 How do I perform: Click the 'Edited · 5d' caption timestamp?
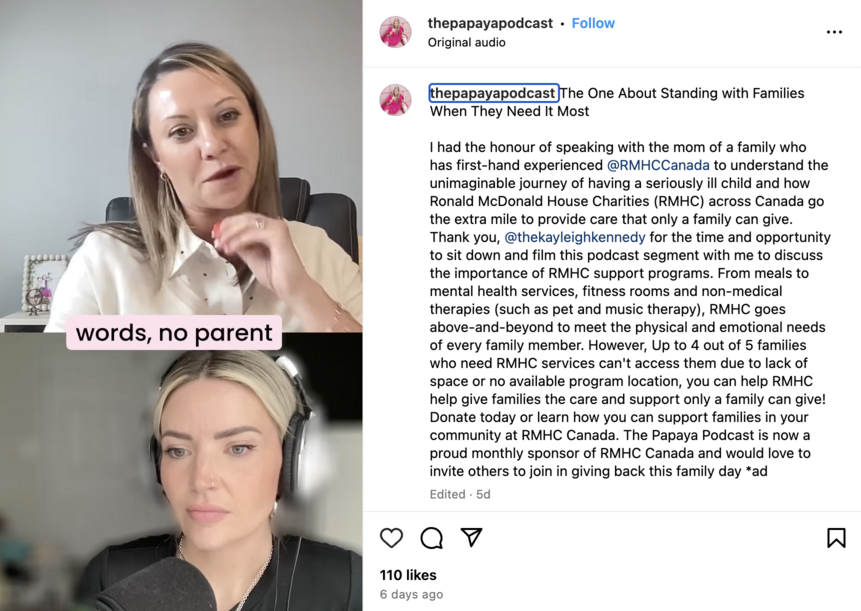[460, 494]
